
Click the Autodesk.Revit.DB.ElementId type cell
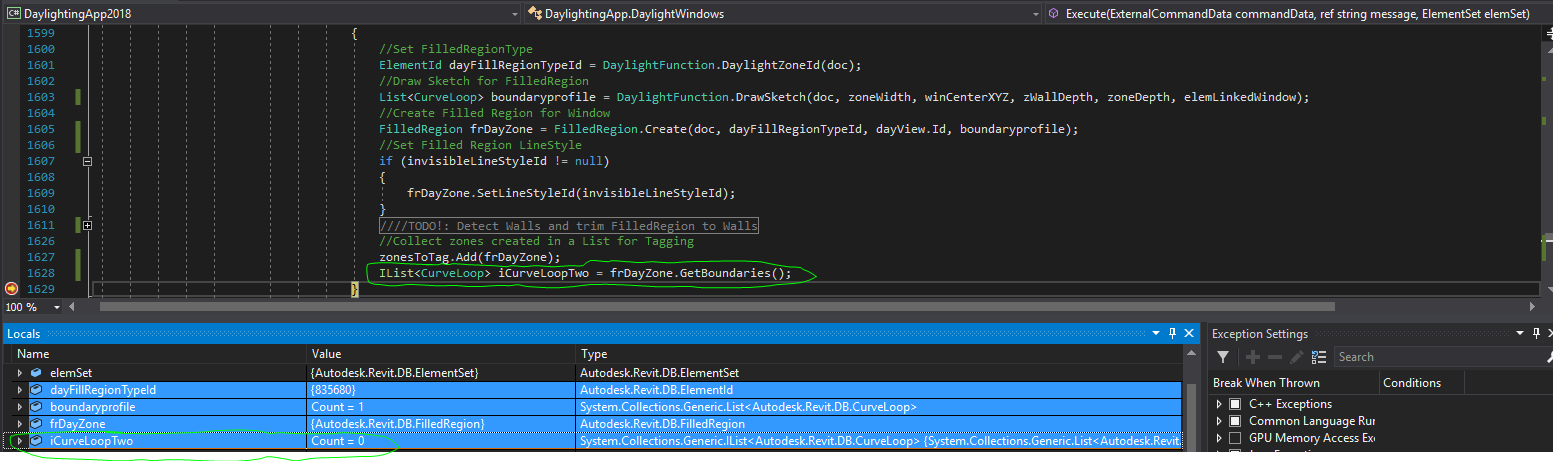point(878,390)
